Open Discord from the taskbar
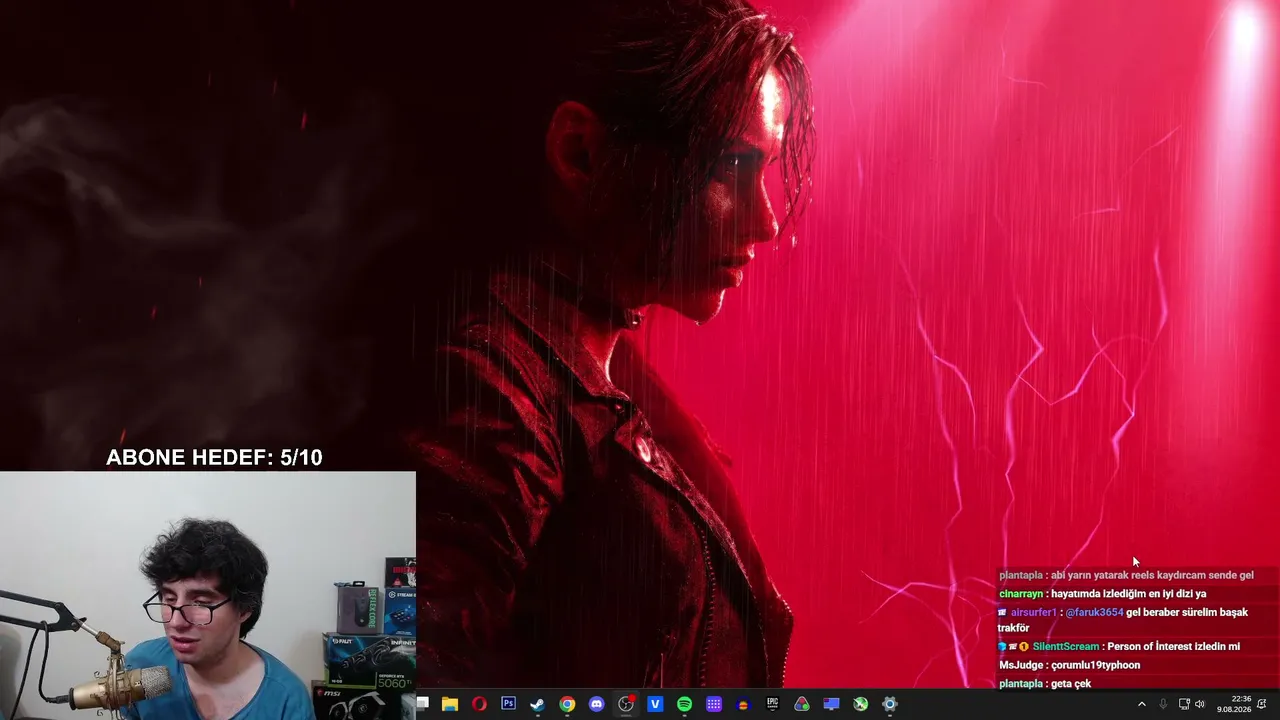The image size is (1280, 720). (597, 704)
